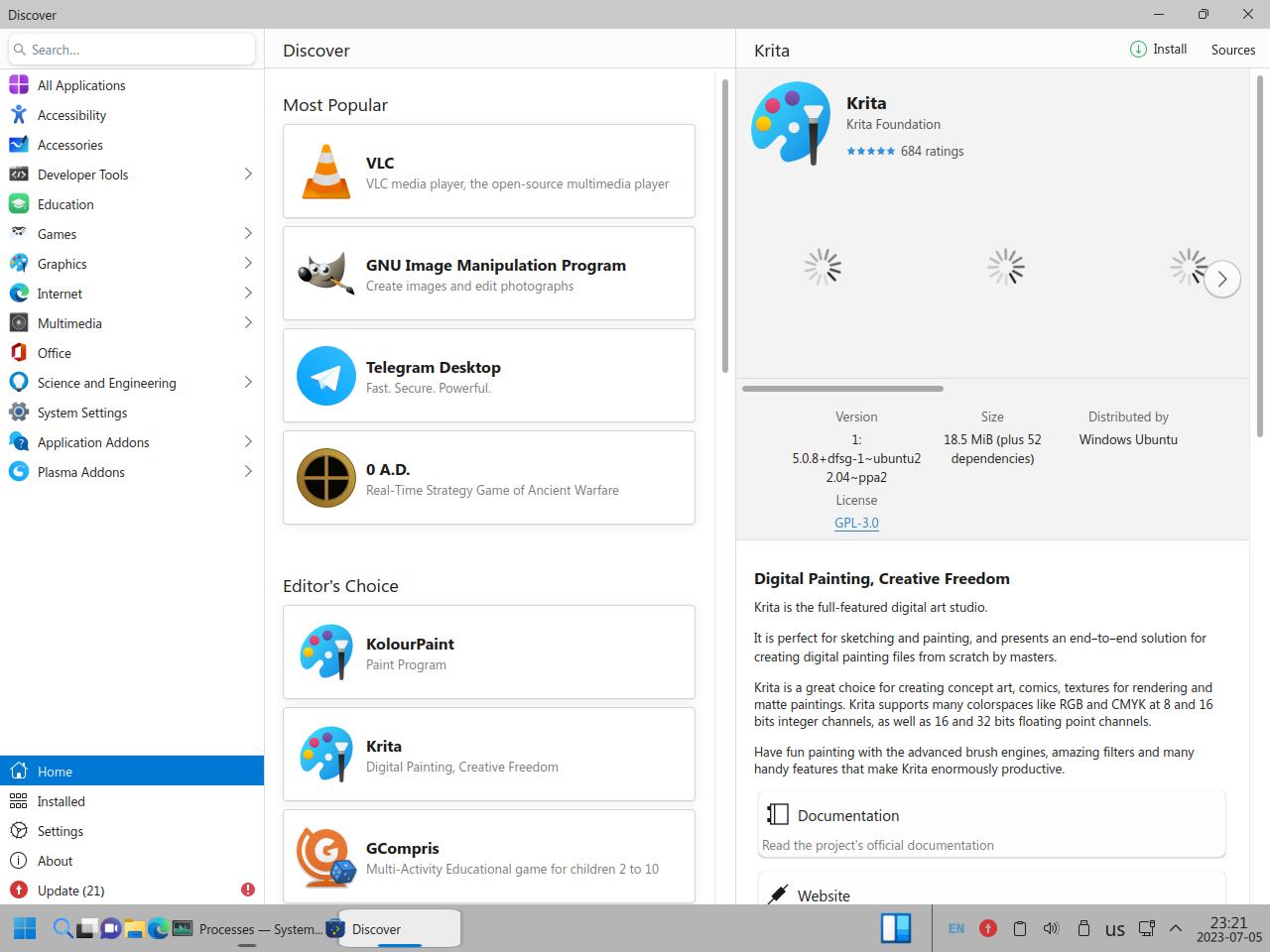Select the Internet category
Image resolution: width=1270 pixels, height=952 pixels.
(132, 294)
